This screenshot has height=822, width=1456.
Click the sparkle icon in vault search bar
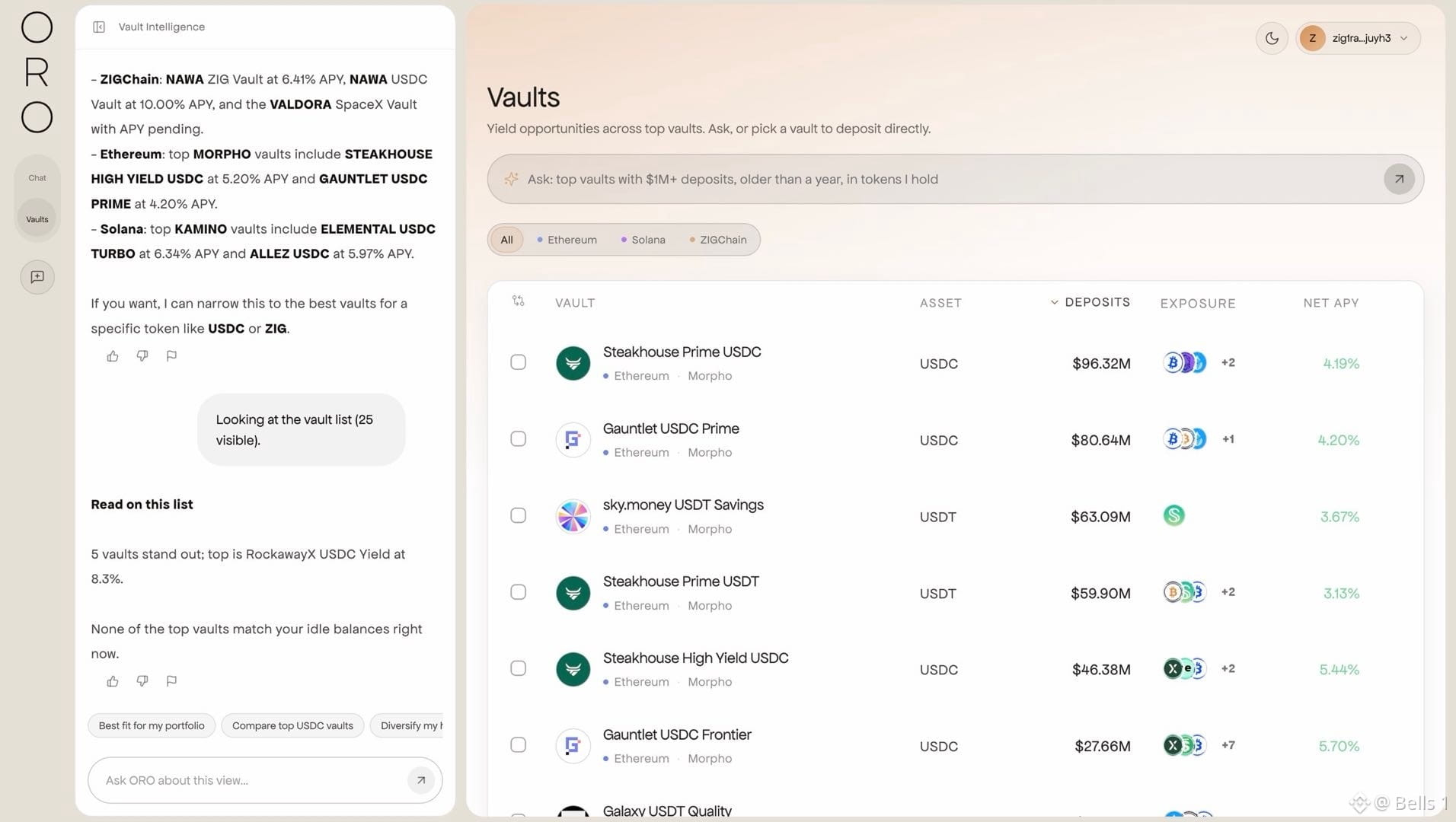tap(511, 179)
